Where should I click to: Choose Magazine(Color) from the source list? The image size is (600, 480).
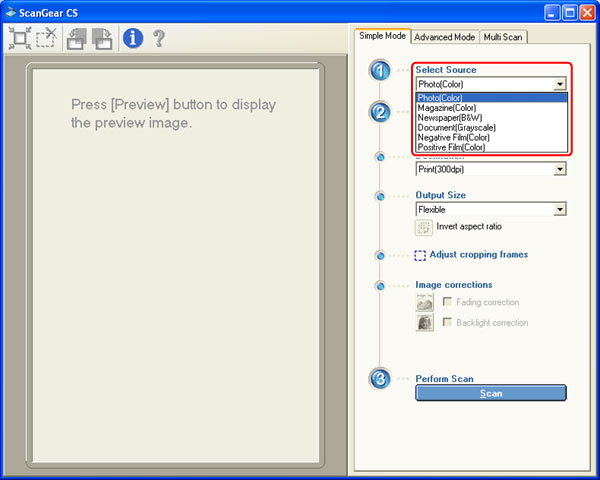491,108
